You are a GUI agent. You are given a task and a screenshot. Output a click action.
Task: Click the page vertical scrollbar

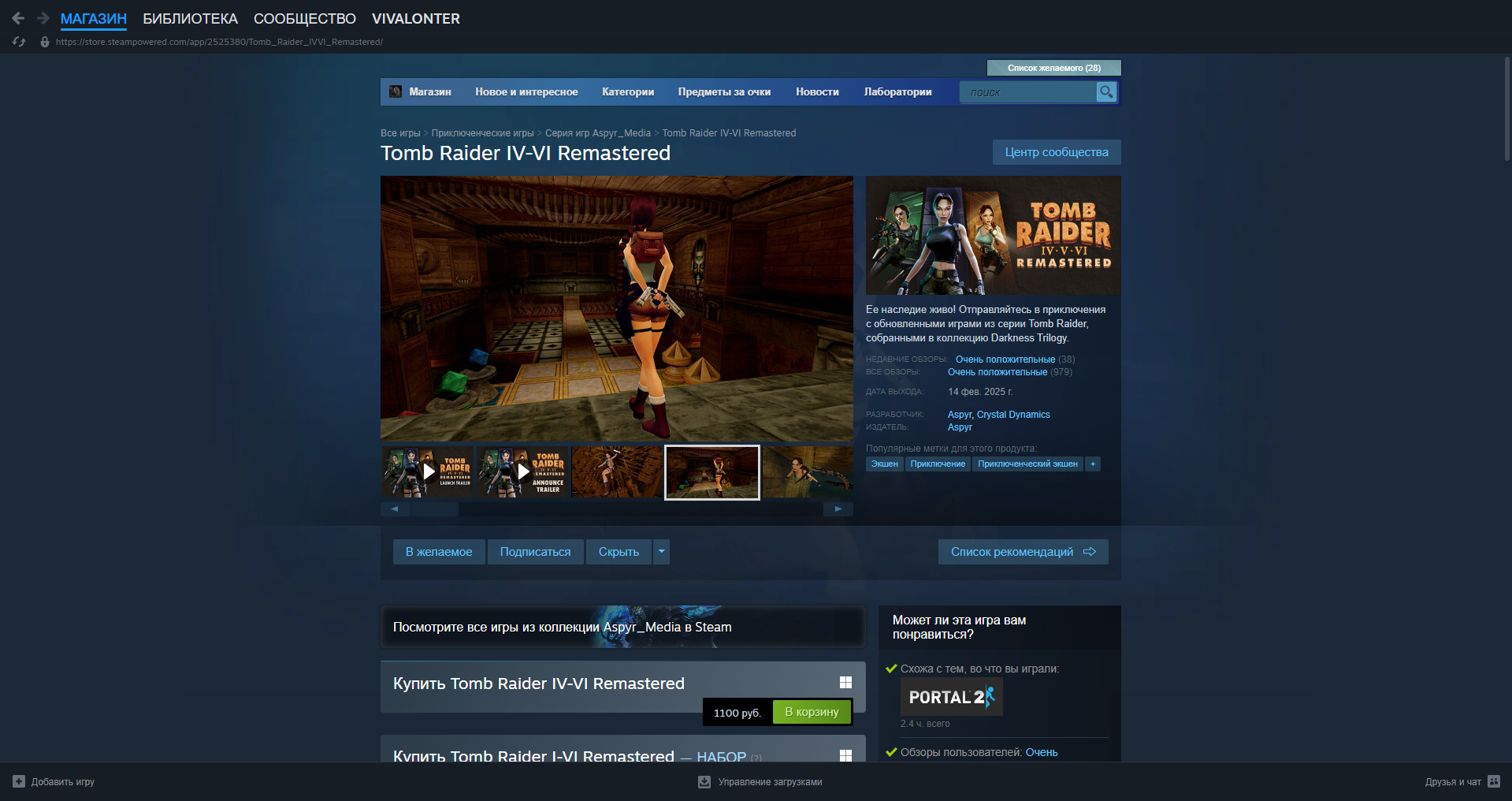[1507, 109]
